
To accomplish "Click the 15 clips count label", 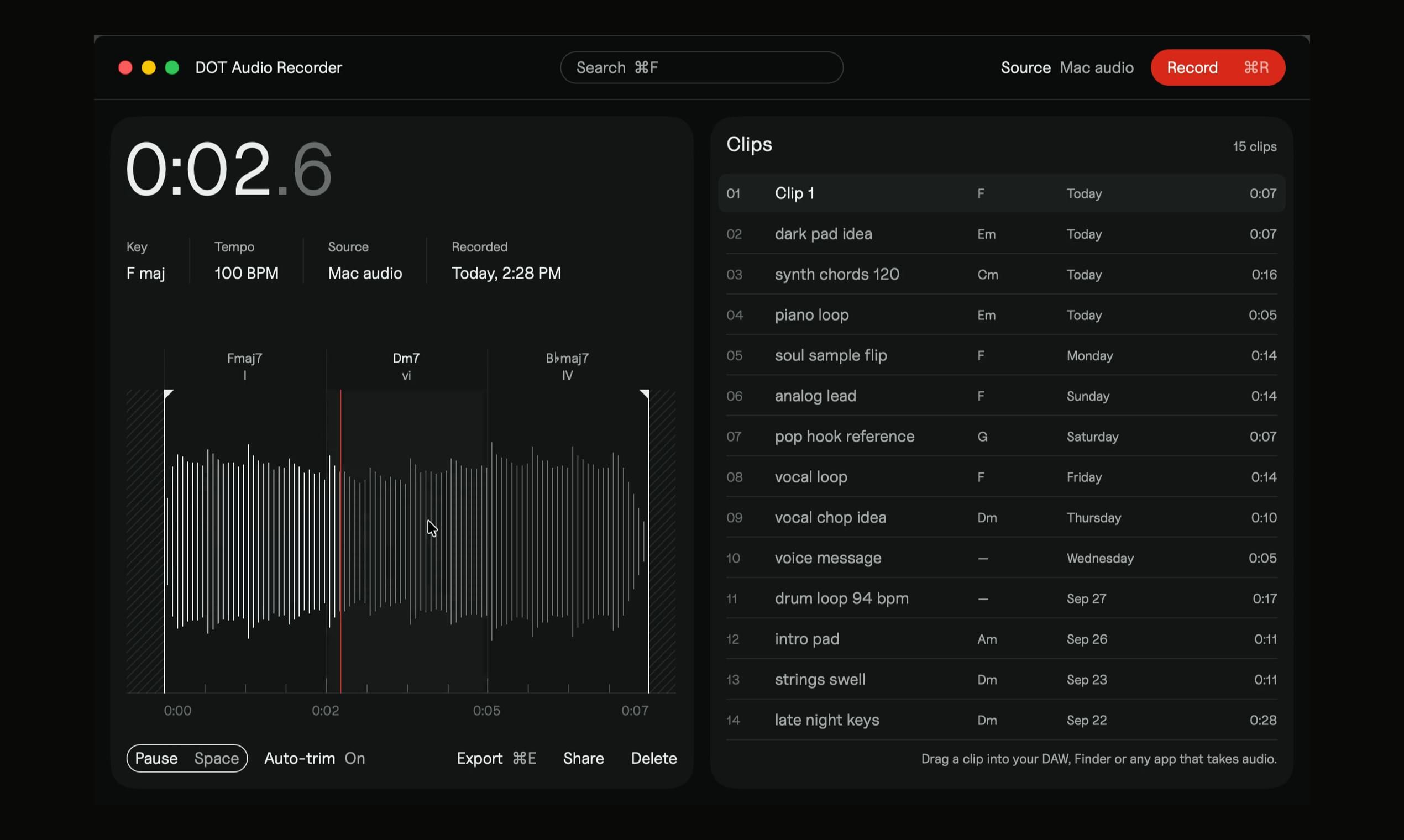I will pyautogui.click(x=1255, y=146).
